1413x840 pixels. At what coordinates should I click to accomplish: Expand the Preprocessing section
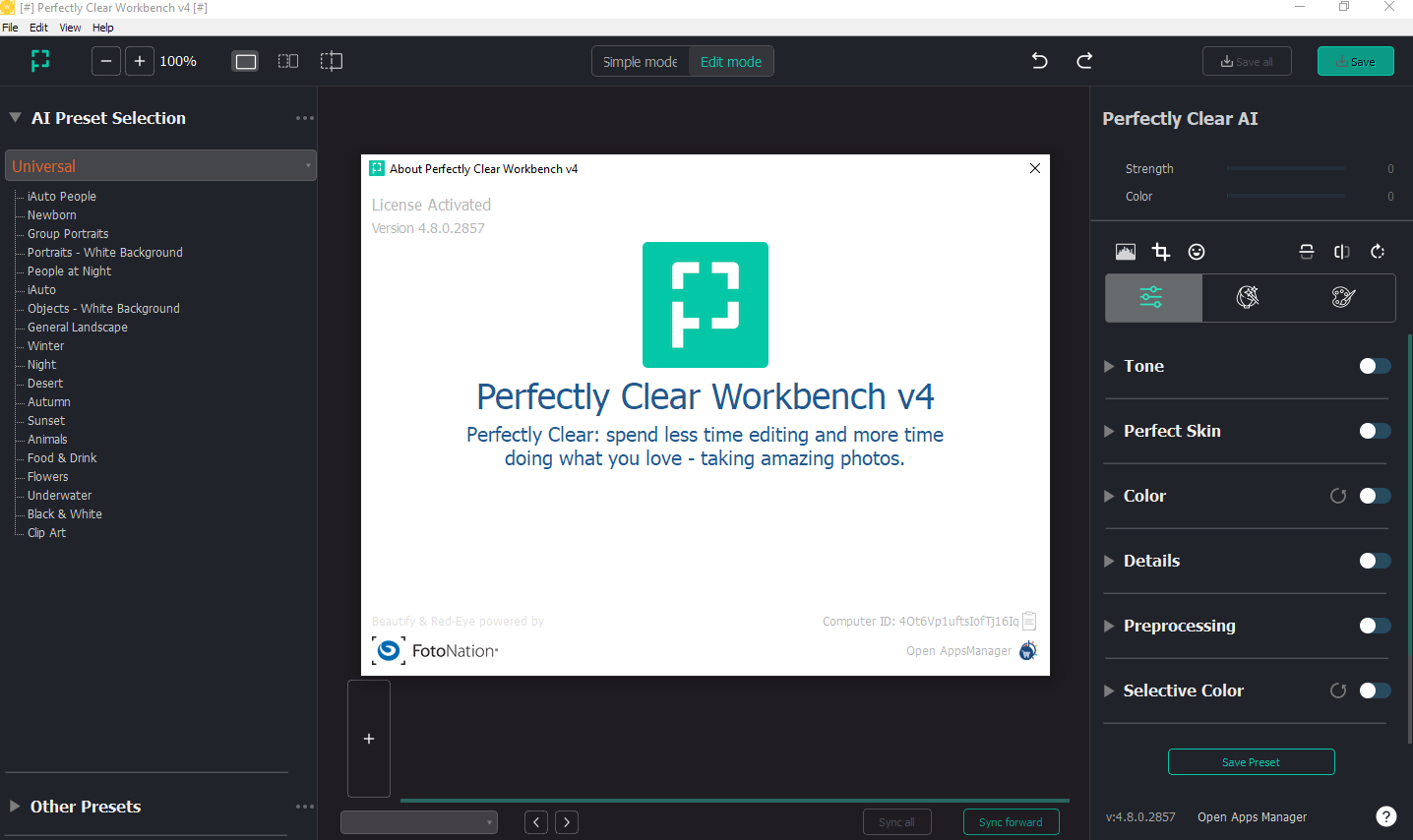tap(1109, 626)
